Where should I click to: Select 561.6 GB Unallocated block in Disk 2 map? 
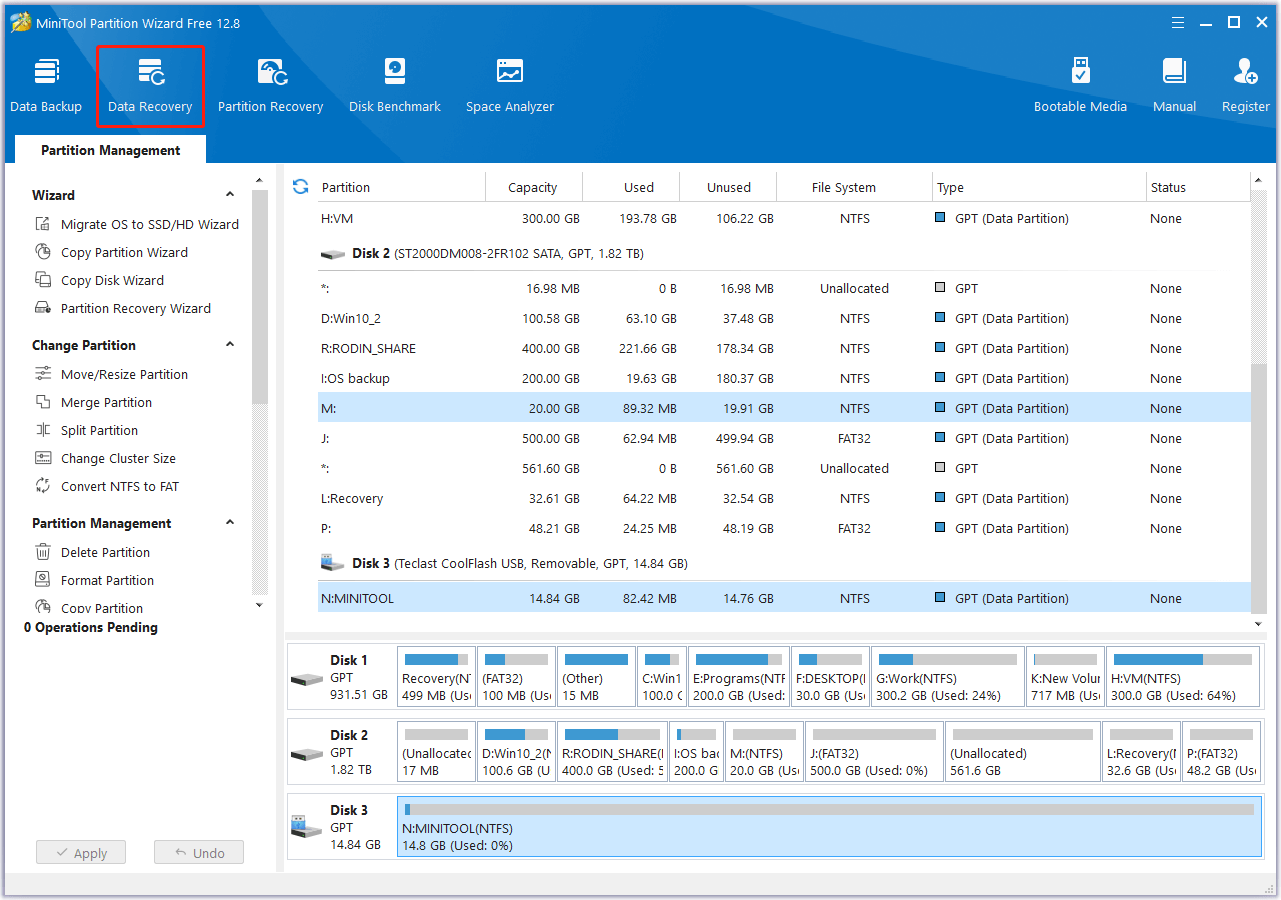(1023, 752)
